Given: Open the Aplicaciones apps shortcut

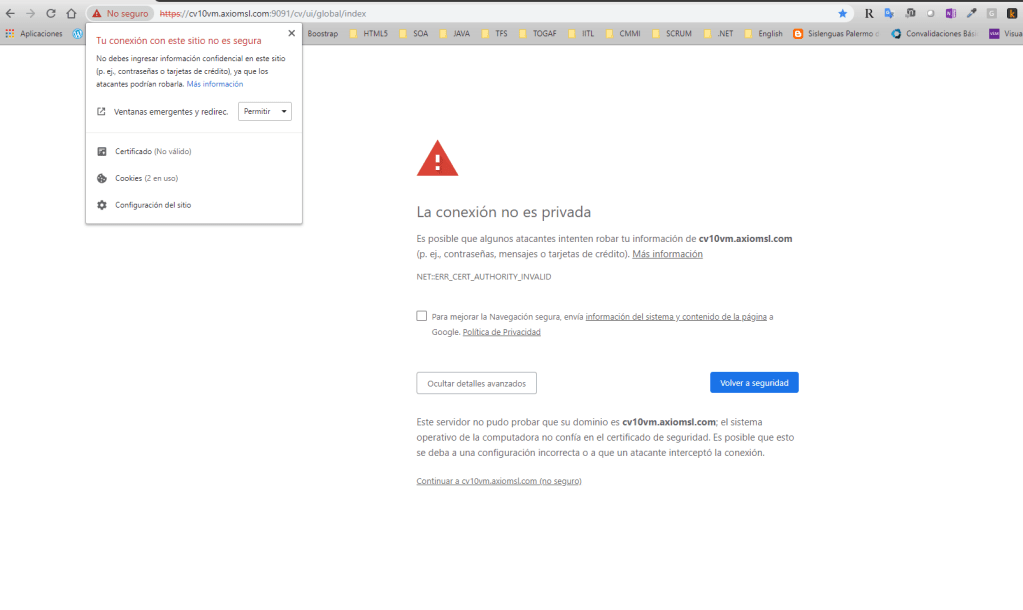Looking at the screenshot, I should click(34, 33).
